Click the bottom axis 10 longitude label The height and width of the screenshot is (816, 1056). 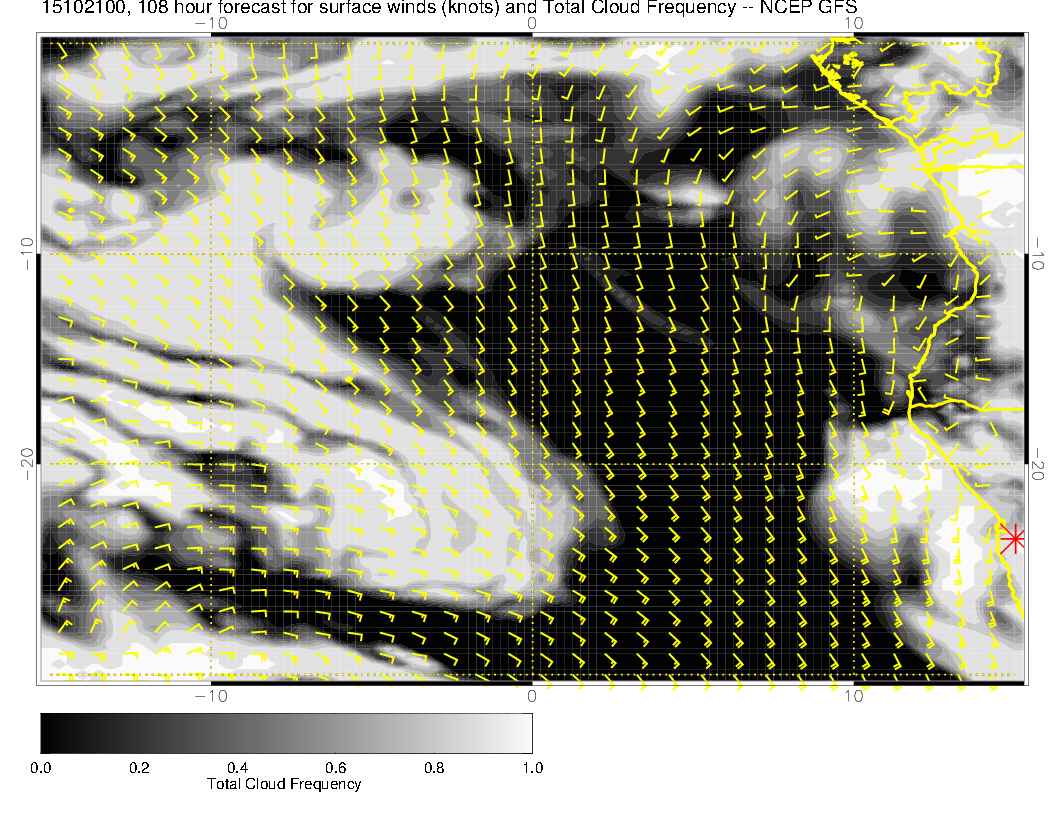(x=853, y=696)
